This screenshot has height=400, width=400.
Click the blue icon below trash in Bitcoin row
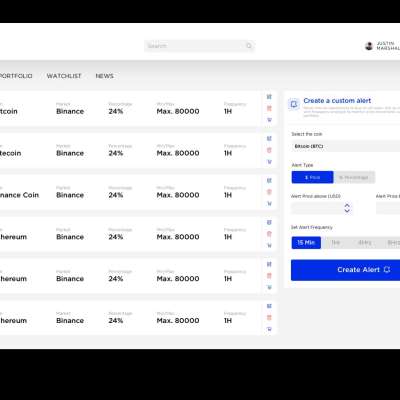coord(269,120)
